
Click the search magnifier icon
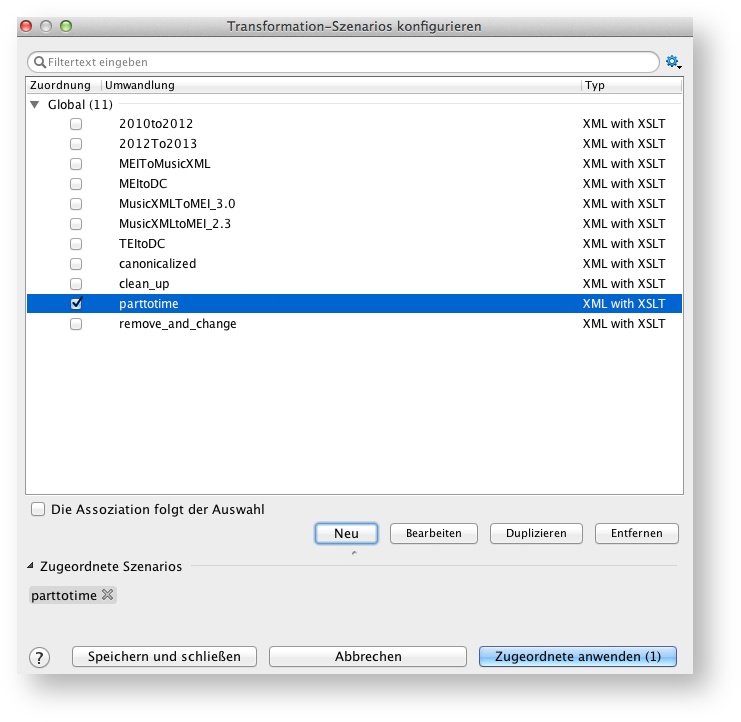coord(39,62)
